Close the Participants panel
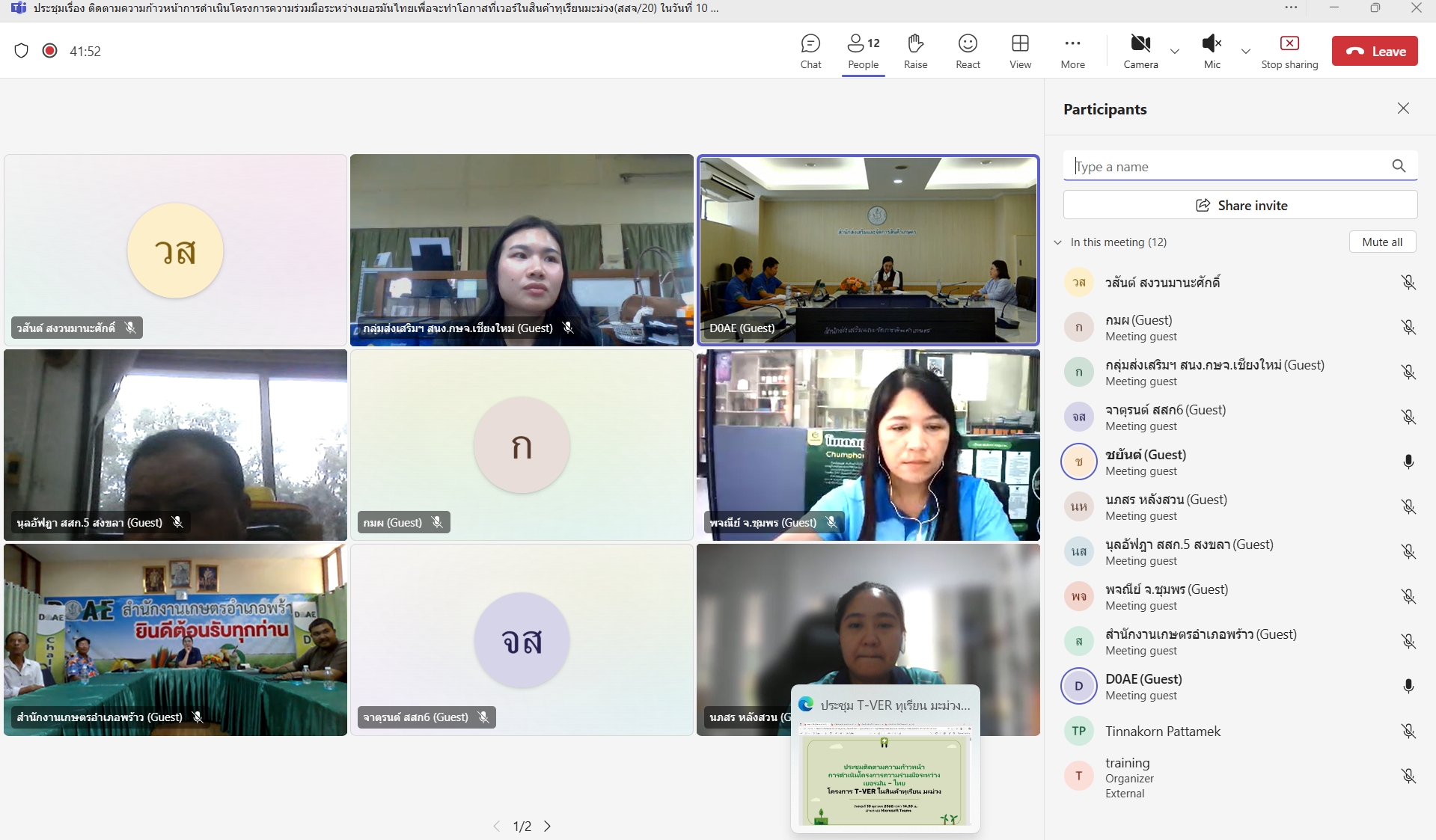The width and height of the screenshot is (1436, 840). click(x=1403, y=108)
